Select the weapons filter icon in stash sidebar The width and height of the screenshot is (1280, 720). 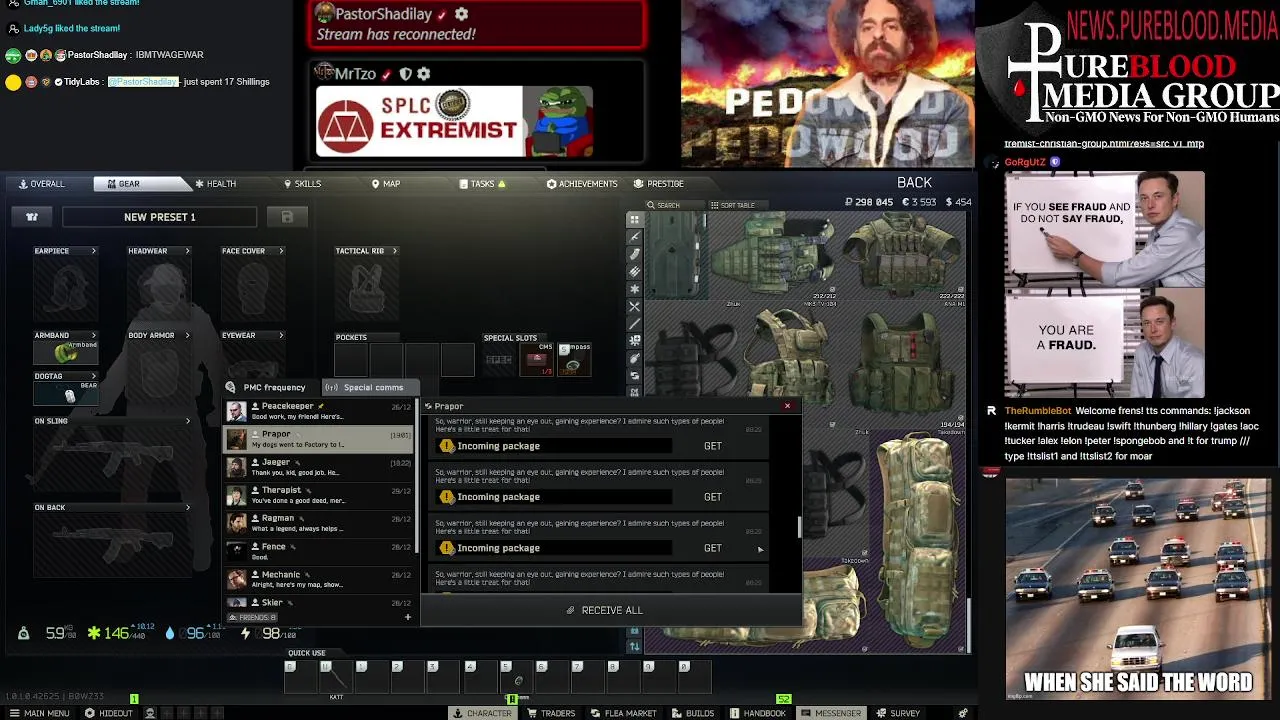tap(634, 237)
